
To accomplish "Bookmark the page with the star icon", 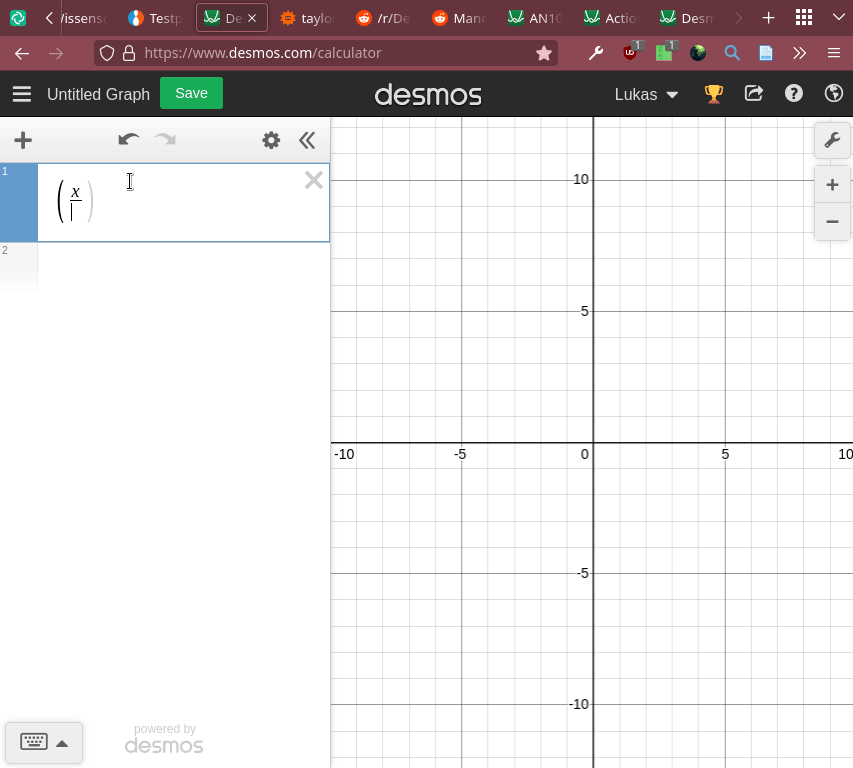I will click(x=544, y=52).
